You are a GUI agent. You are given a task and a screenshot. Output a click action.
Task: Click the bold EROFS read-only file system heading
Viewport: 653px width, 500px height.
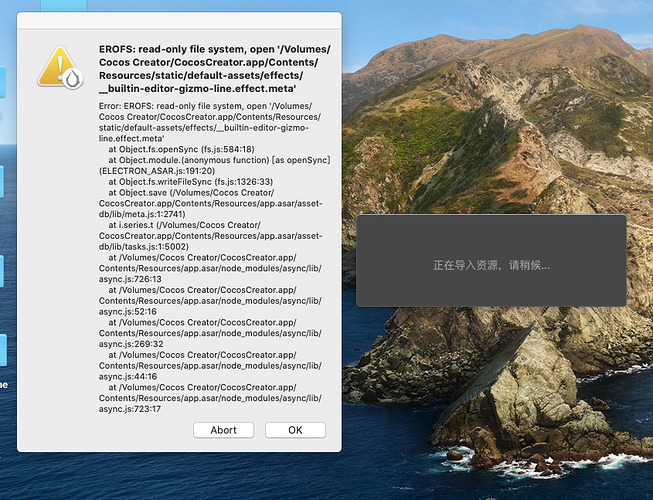point(214,69)
